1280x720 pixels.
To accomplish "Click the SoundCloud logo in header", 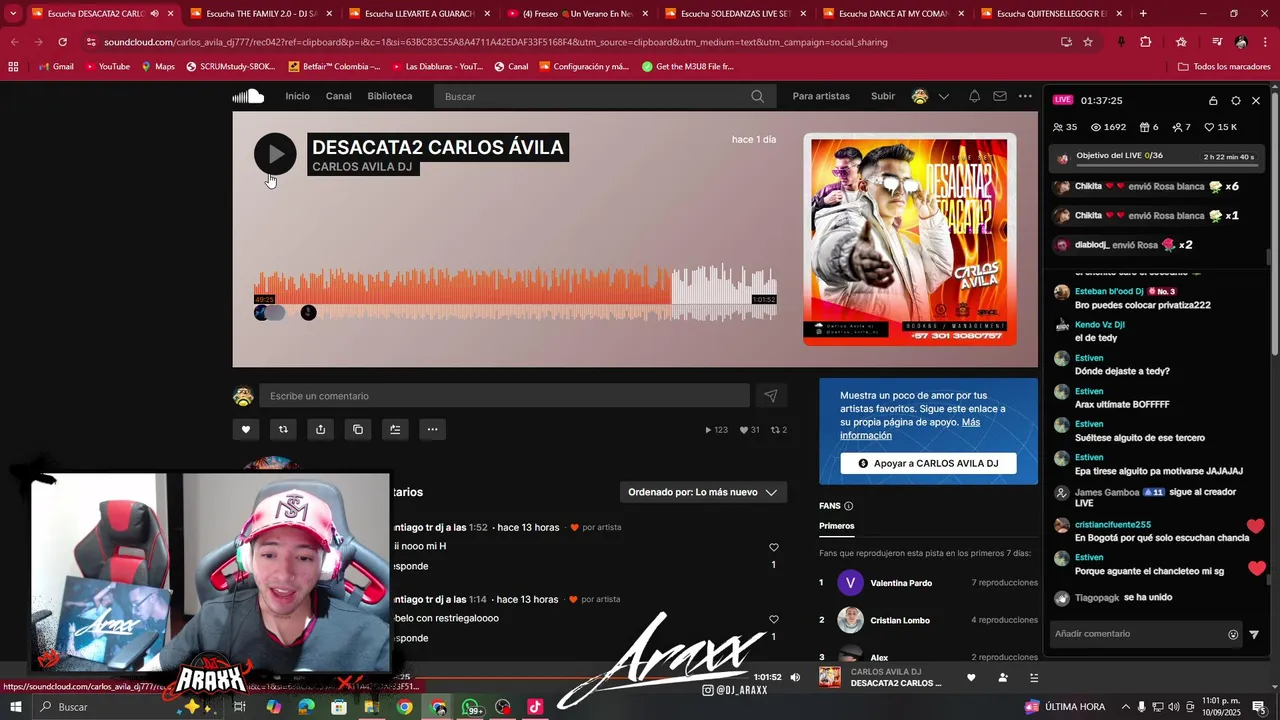I will (x=248, y=96).
